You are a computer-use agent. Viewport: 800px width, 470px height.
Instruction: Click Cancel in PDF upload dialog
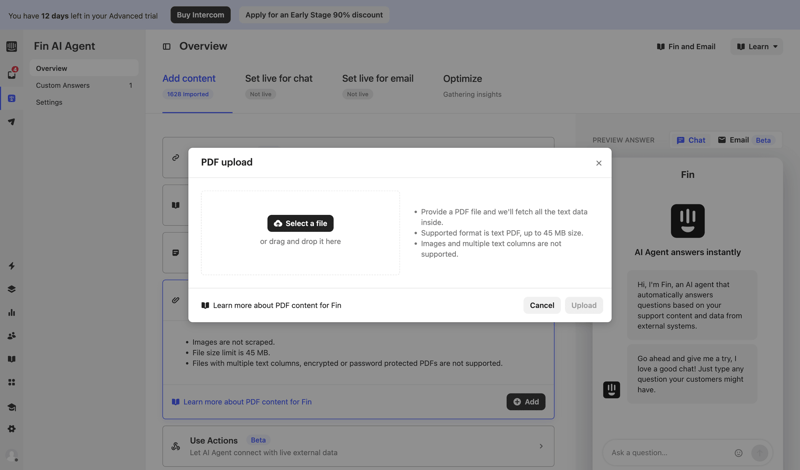point(542,305)
